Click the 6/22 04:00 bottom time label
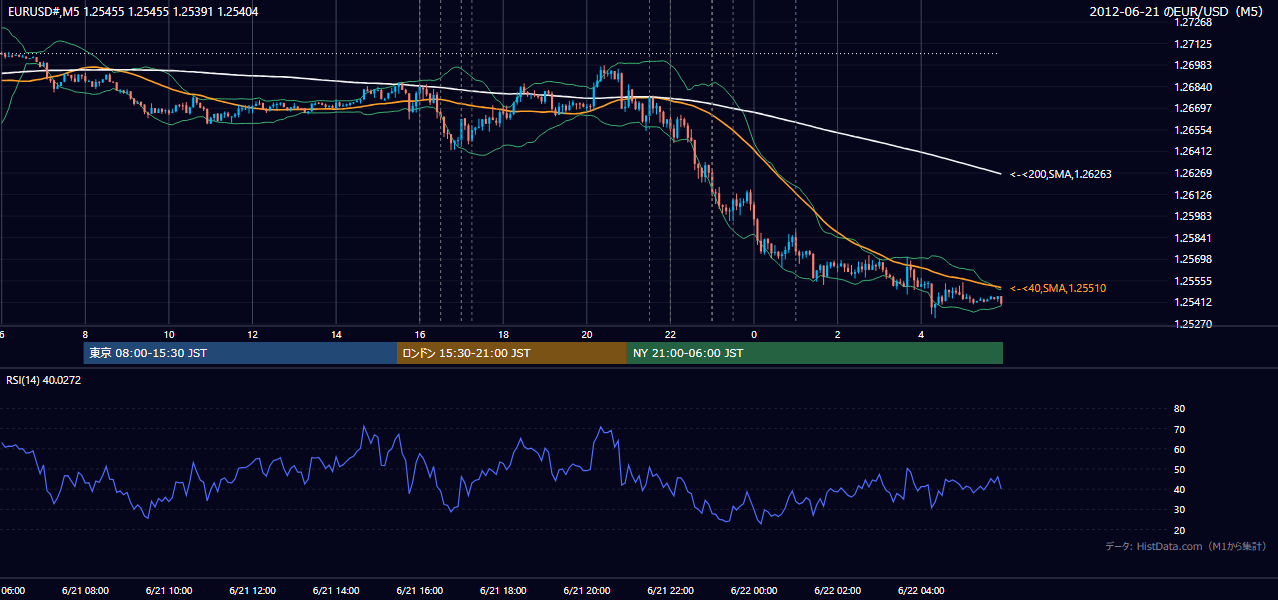The width and height of the screenshot is (1278, 600). click(922, 591)
